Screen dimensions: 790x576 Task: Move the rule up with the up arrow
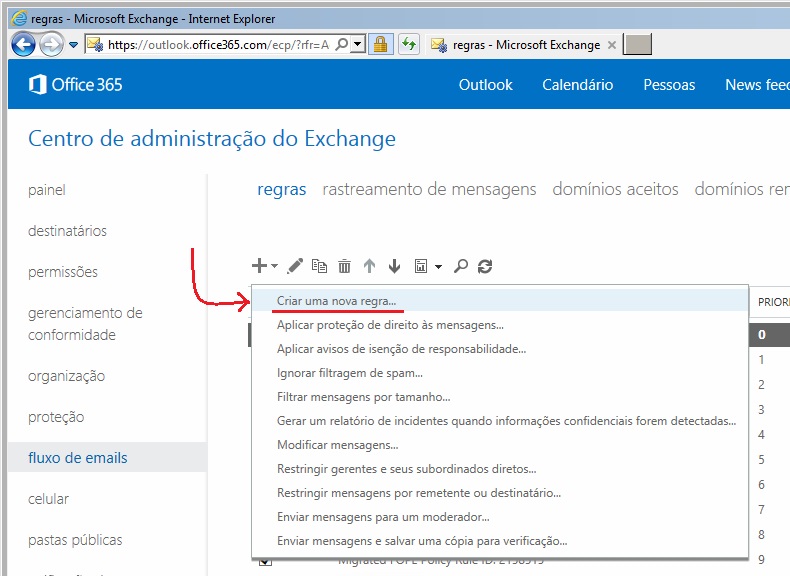369,266
